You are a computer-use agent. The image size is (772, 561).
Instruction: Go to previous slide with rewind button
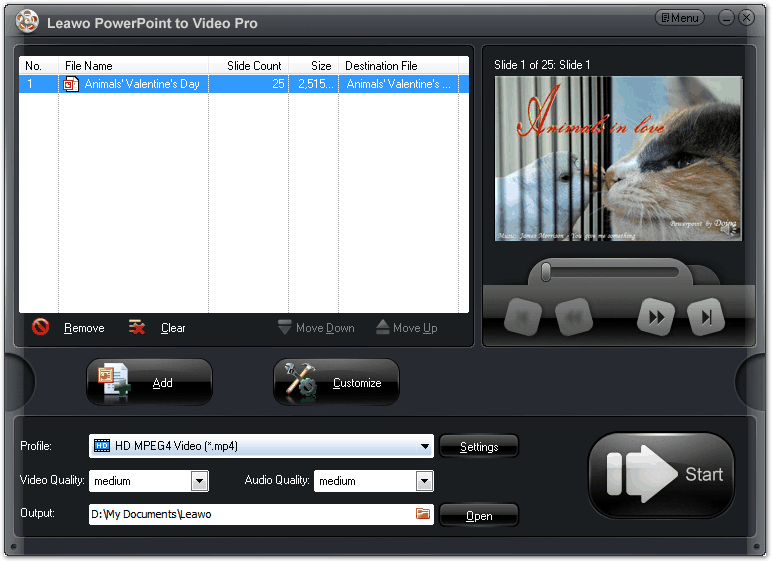click(x=574, y=318)
